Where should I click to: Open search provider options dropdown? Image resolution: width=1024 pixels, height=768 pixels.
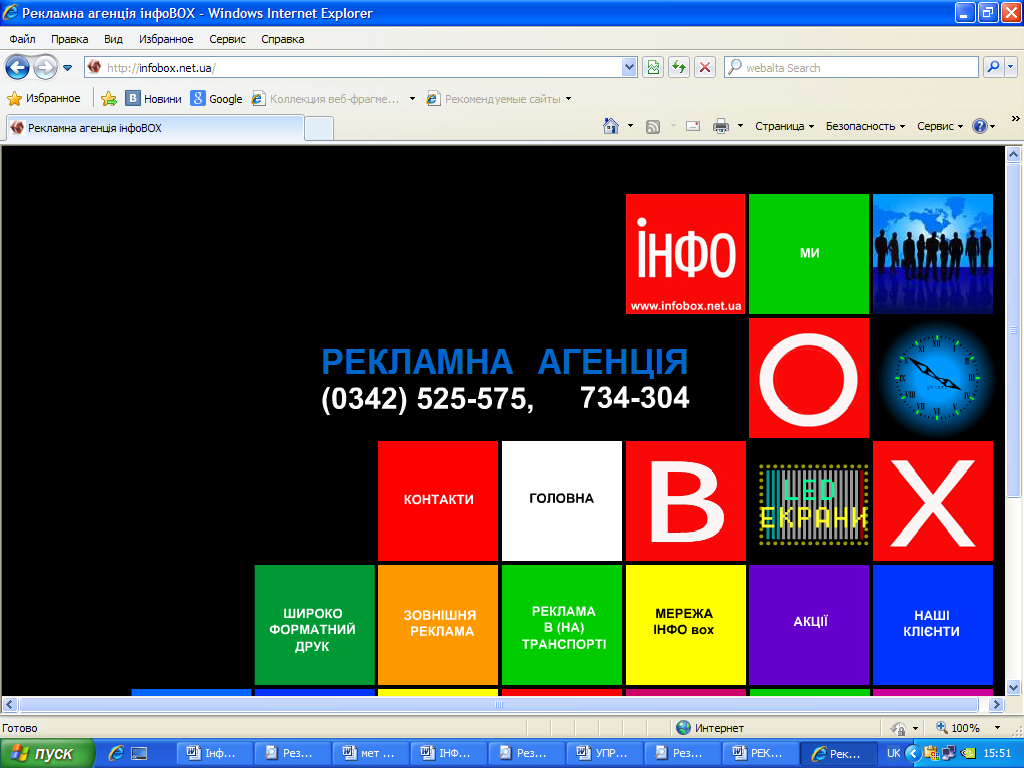click(1010, 67)
